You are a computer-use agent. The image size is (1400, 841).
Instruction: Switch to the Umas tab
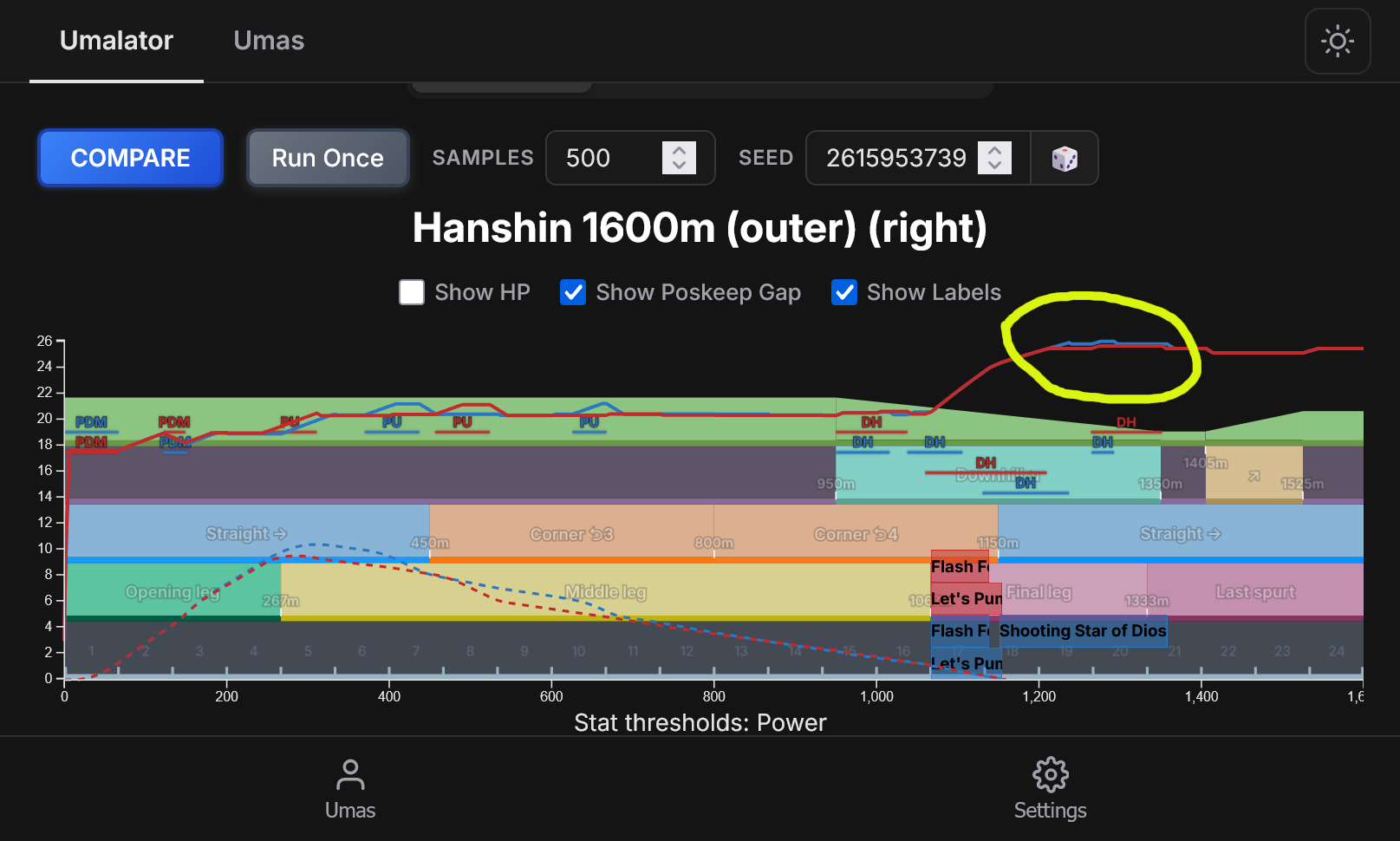point(269,41)
